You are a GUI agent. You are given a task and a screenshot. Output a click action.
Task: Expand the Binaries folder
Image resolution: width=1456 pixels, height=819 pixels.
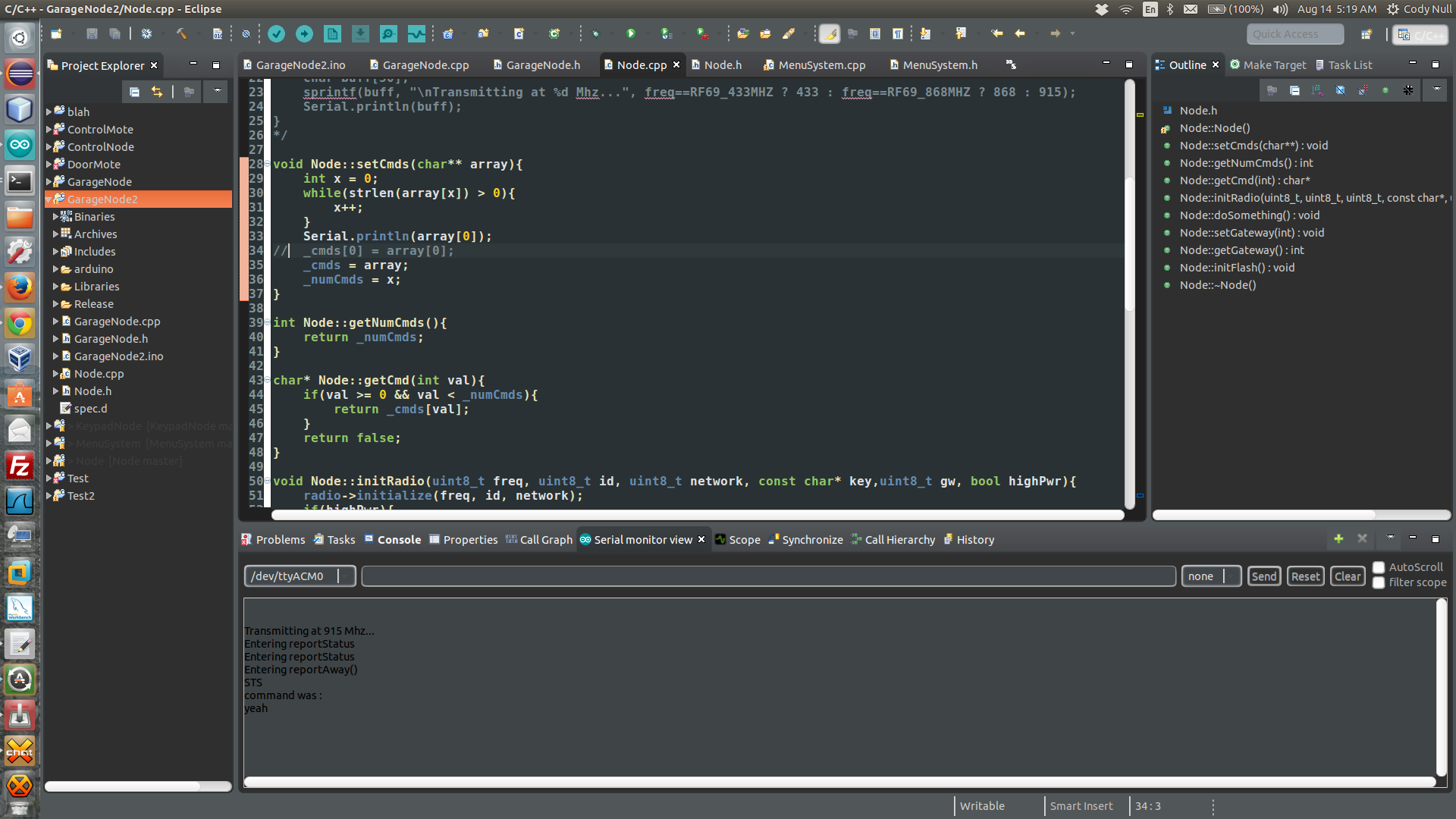(x=56, y=217)
